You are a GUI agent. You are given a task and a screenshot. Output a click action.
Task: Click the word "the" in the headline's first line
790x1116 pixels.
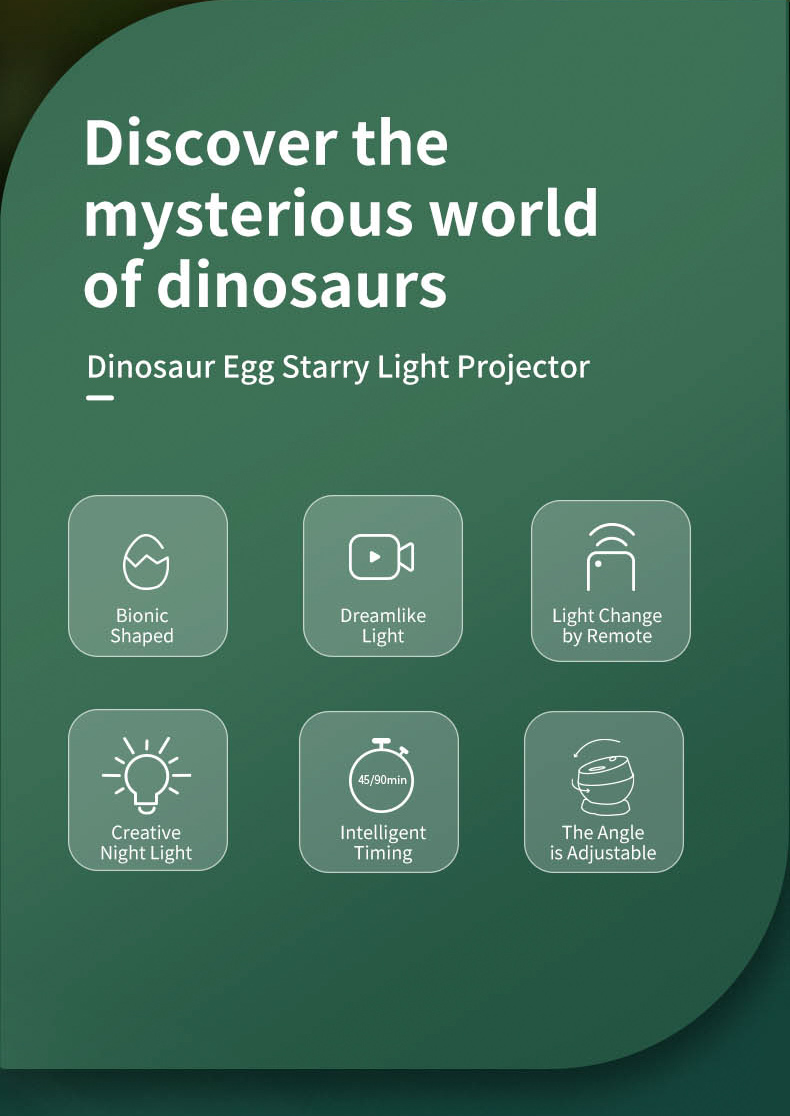pyautogui.click(x=400, y=142)
